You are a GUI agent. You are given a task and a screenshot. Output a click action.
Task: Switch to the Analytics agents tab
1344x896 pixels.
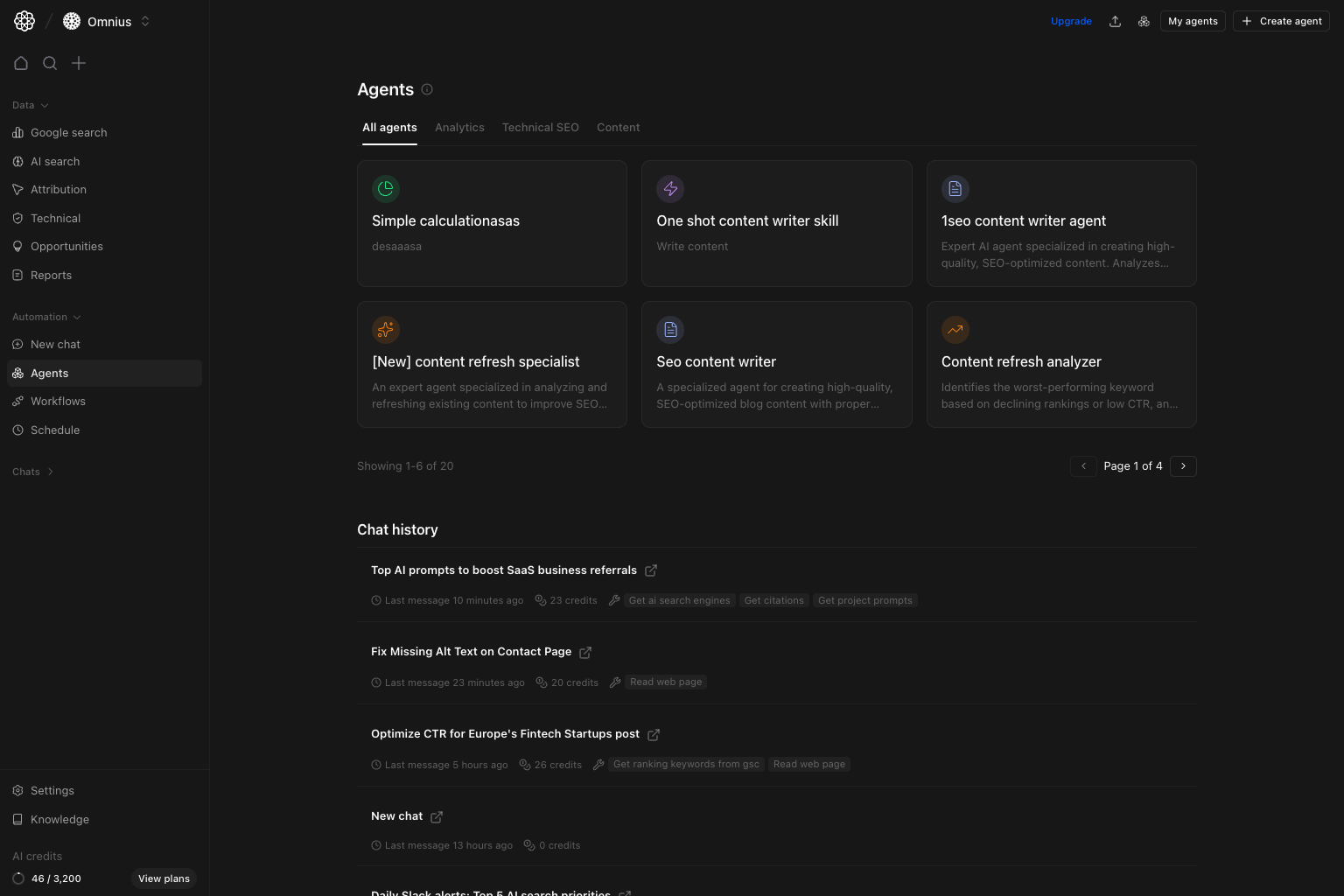[459, 127]
